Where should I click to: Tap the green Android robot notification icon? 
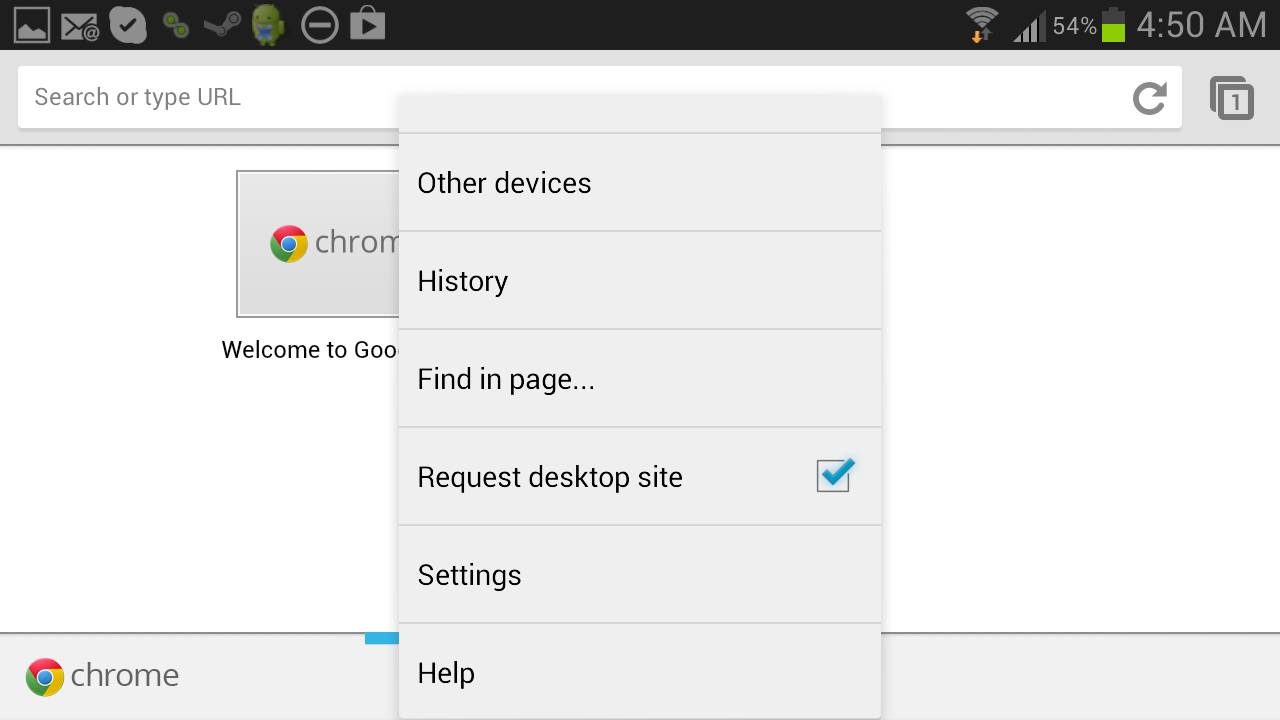[x=268, y=25]
